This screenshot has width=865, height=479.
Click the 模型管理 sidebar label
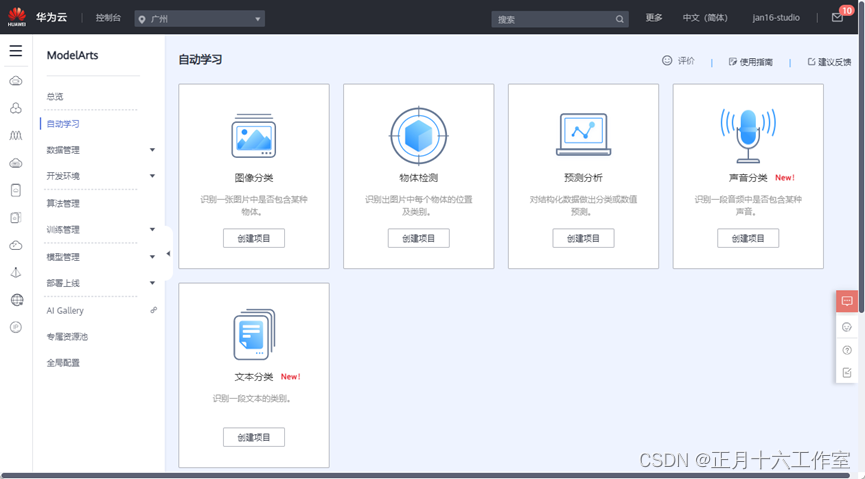coord(63,257)
